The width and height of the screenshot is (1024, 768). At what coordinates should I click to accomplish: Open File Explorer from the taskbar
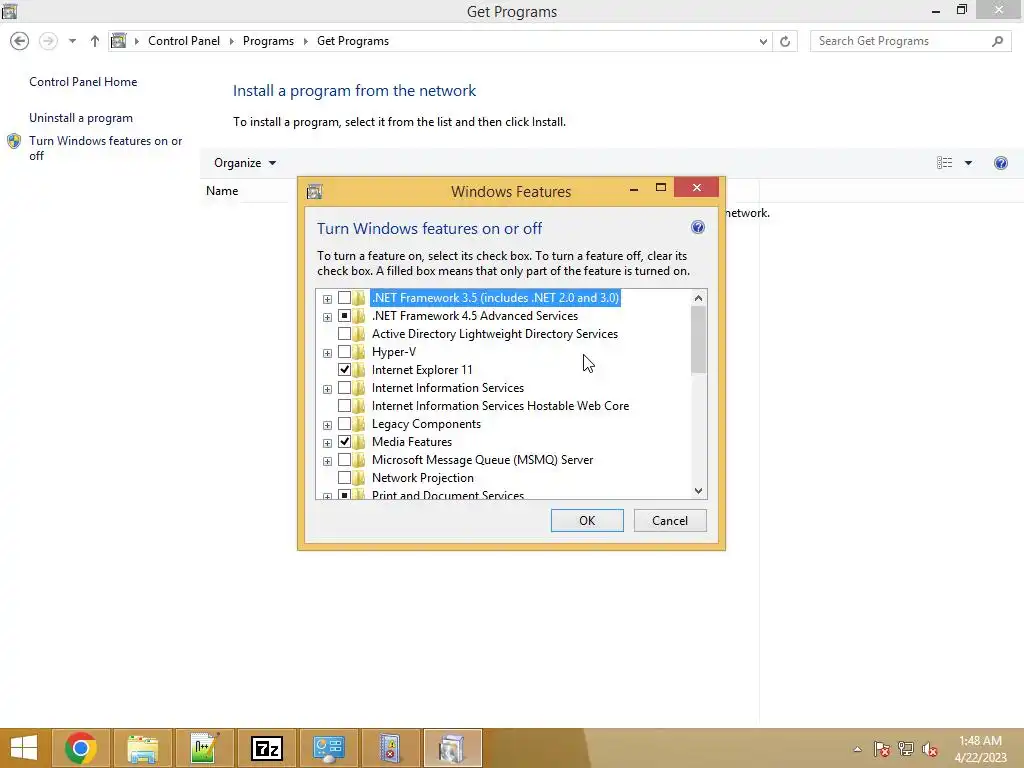[142, 748]
